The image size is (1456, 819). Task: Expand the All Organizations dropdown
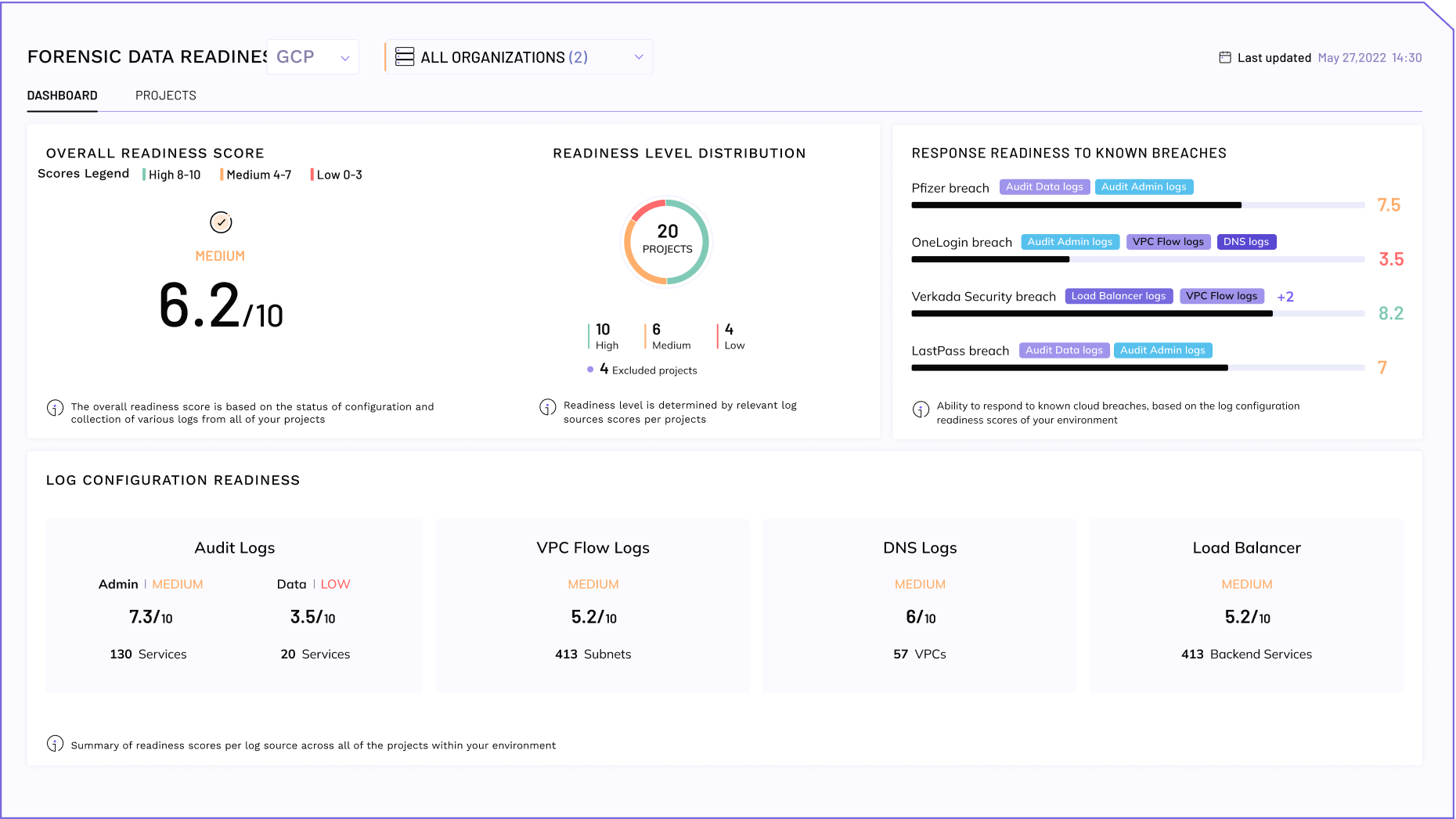pyautogui.click(x=519, y=57)
